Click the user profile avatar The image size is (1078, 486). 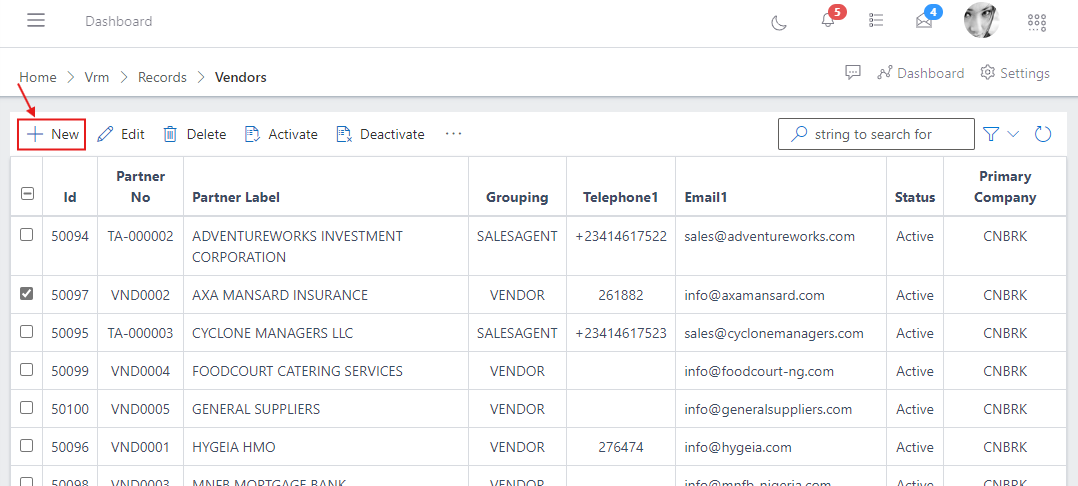981,21
